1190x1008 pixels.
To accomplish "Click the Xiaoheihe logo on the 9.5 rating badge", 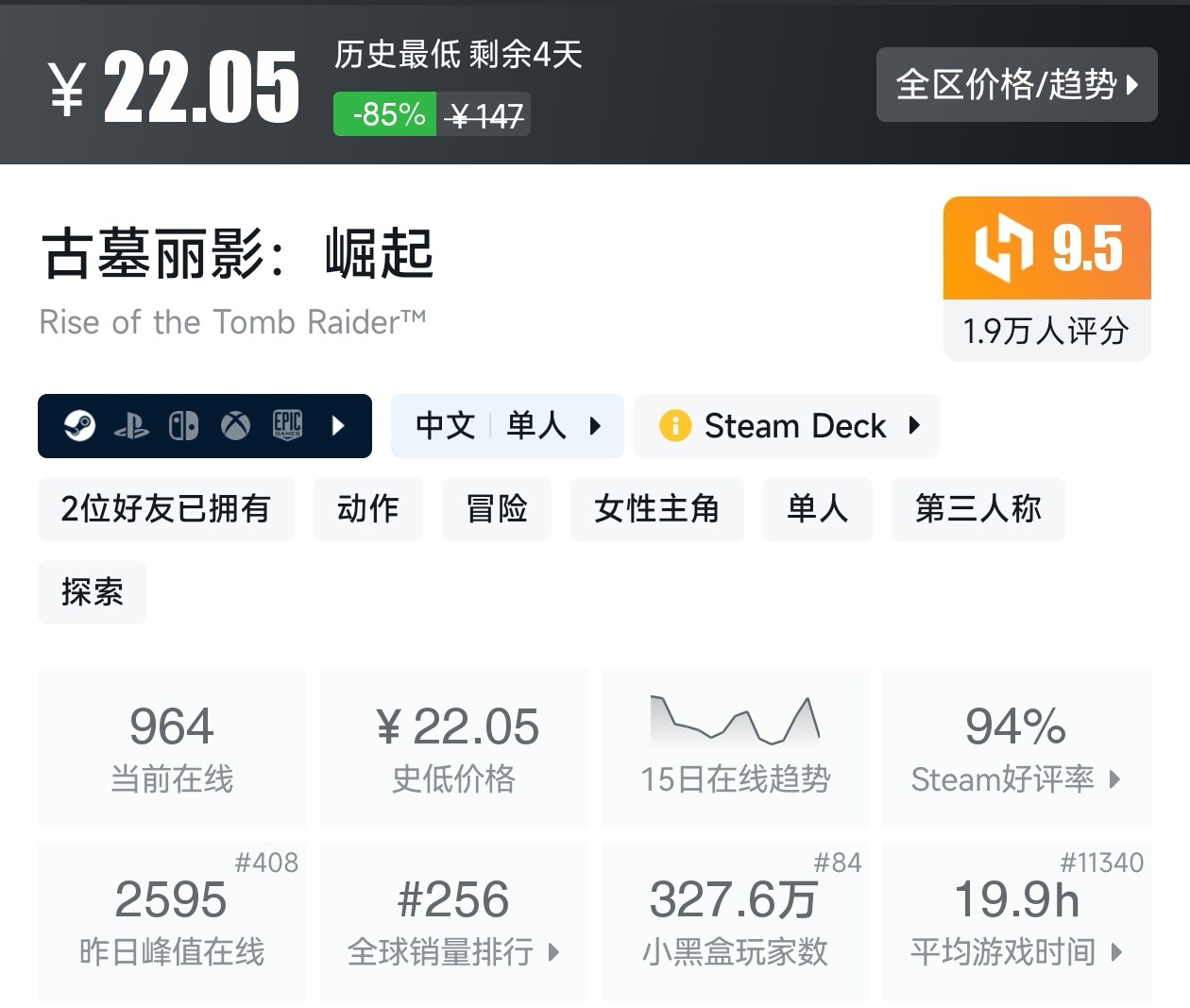I will (x=1003, y=248).
